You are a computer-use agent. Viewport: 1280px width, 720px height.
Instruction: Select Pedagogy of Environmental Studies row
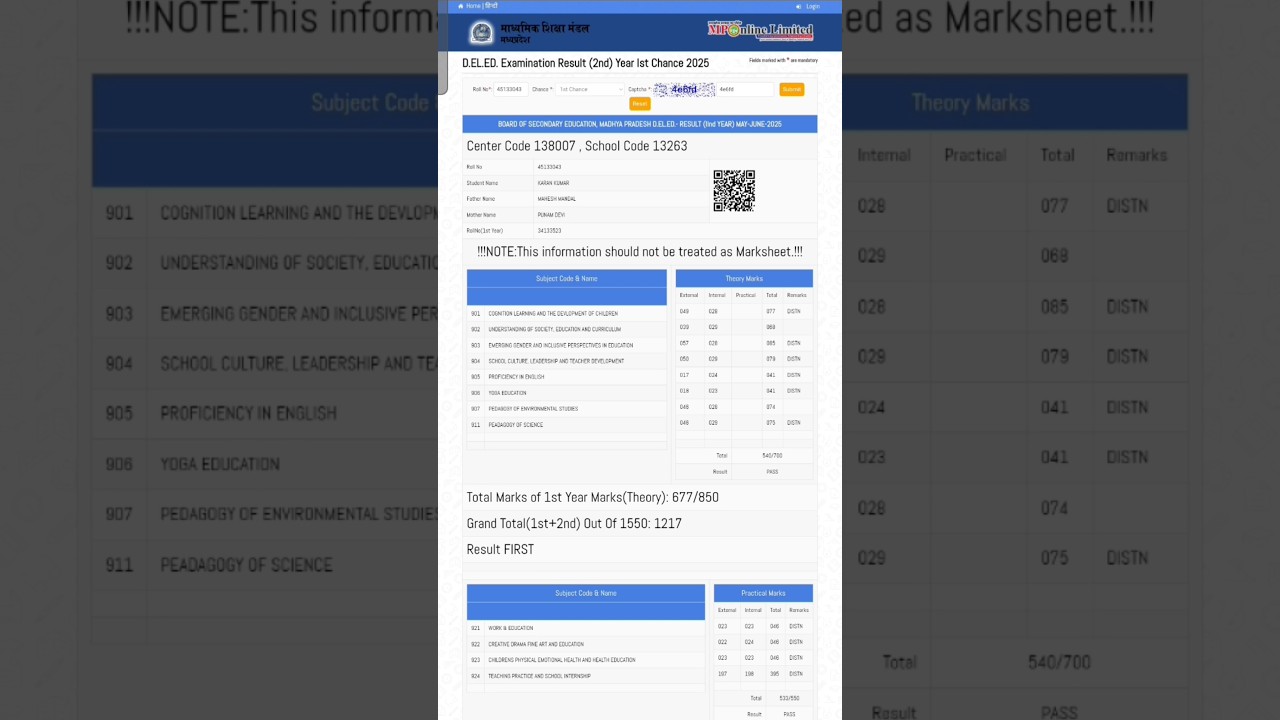(567, 409)
